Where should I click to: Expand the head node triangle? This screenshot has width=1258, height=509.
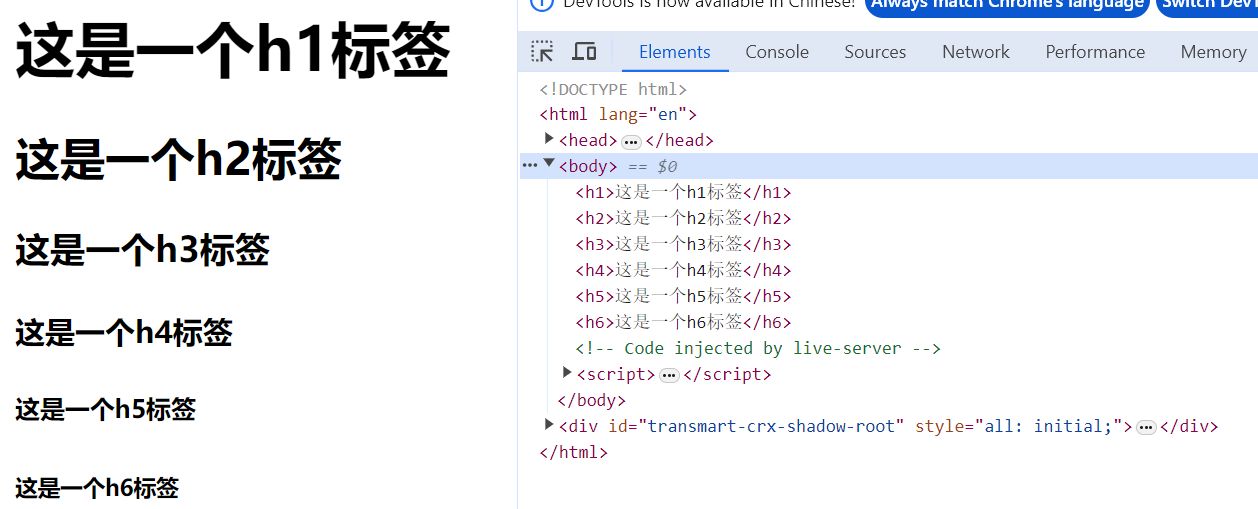click(549, 139)
